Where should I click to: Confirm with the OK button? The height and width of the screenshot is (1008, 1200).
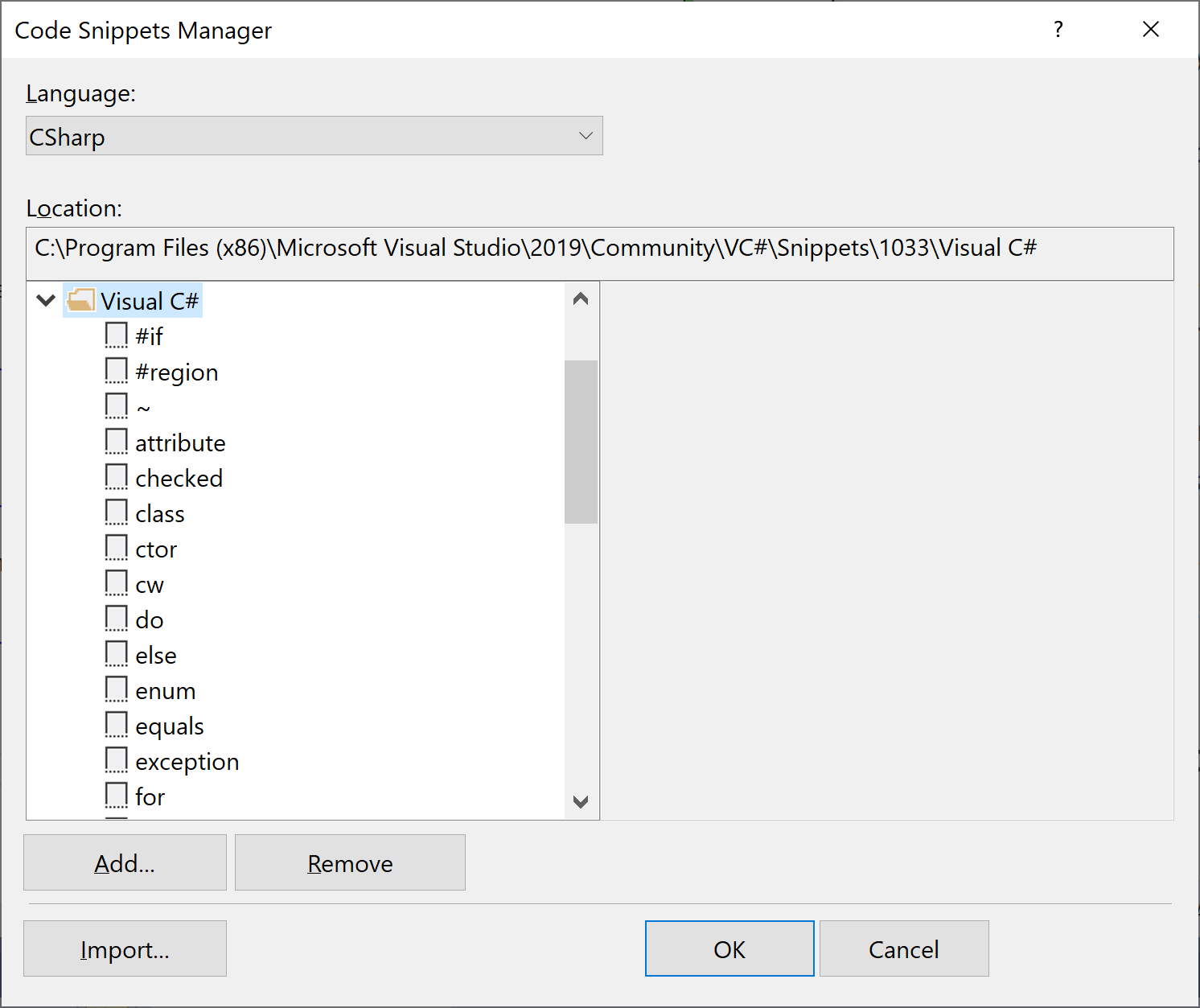click(x=729, y=948)
